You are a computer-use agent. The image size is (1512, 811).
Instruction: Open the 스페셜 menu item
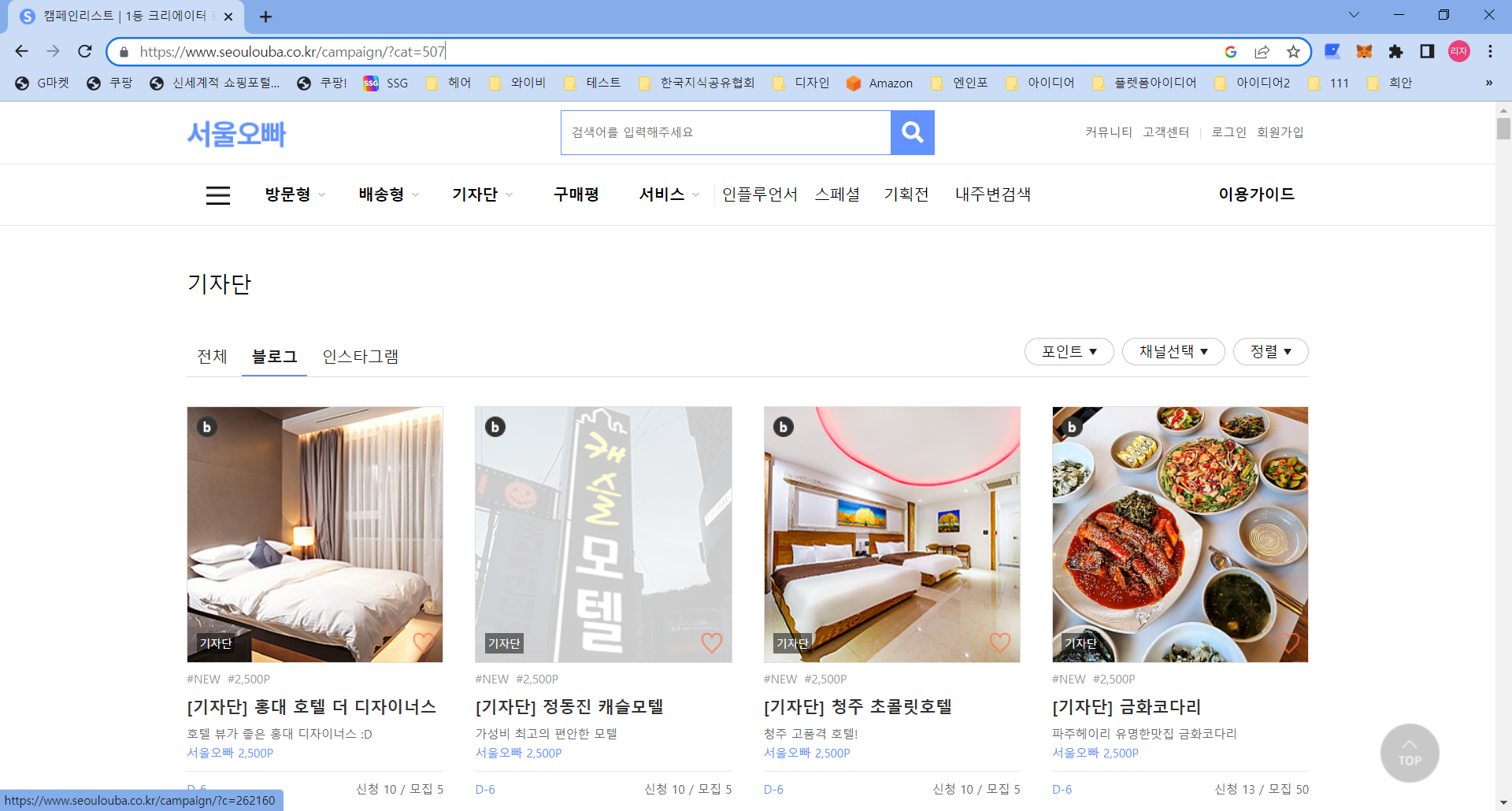(x=837, y=194)
